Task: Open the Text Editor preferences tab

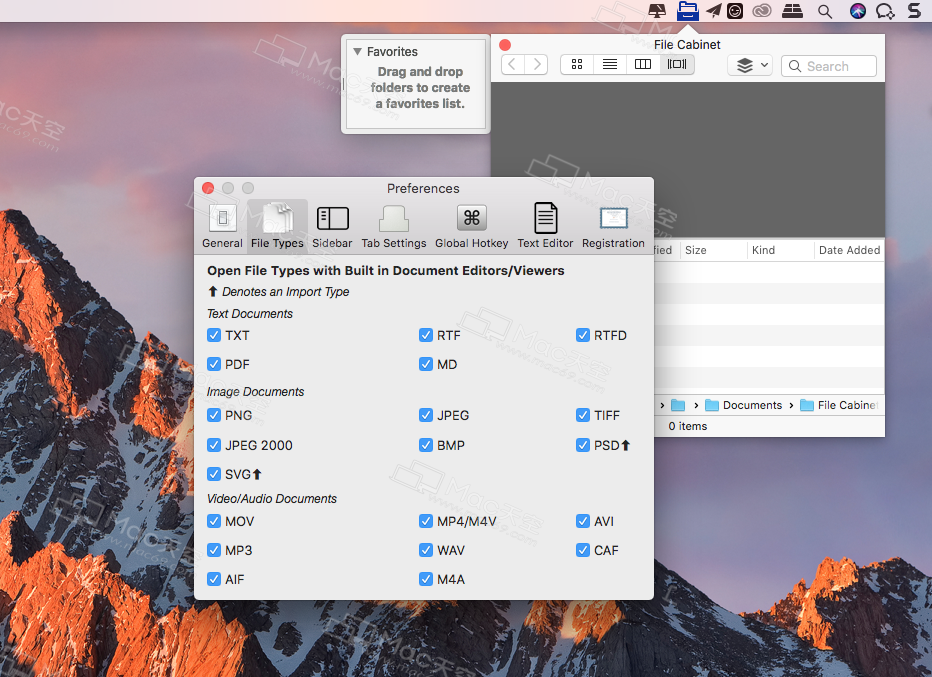Action: pyautogui.click(x=545, y=226)
